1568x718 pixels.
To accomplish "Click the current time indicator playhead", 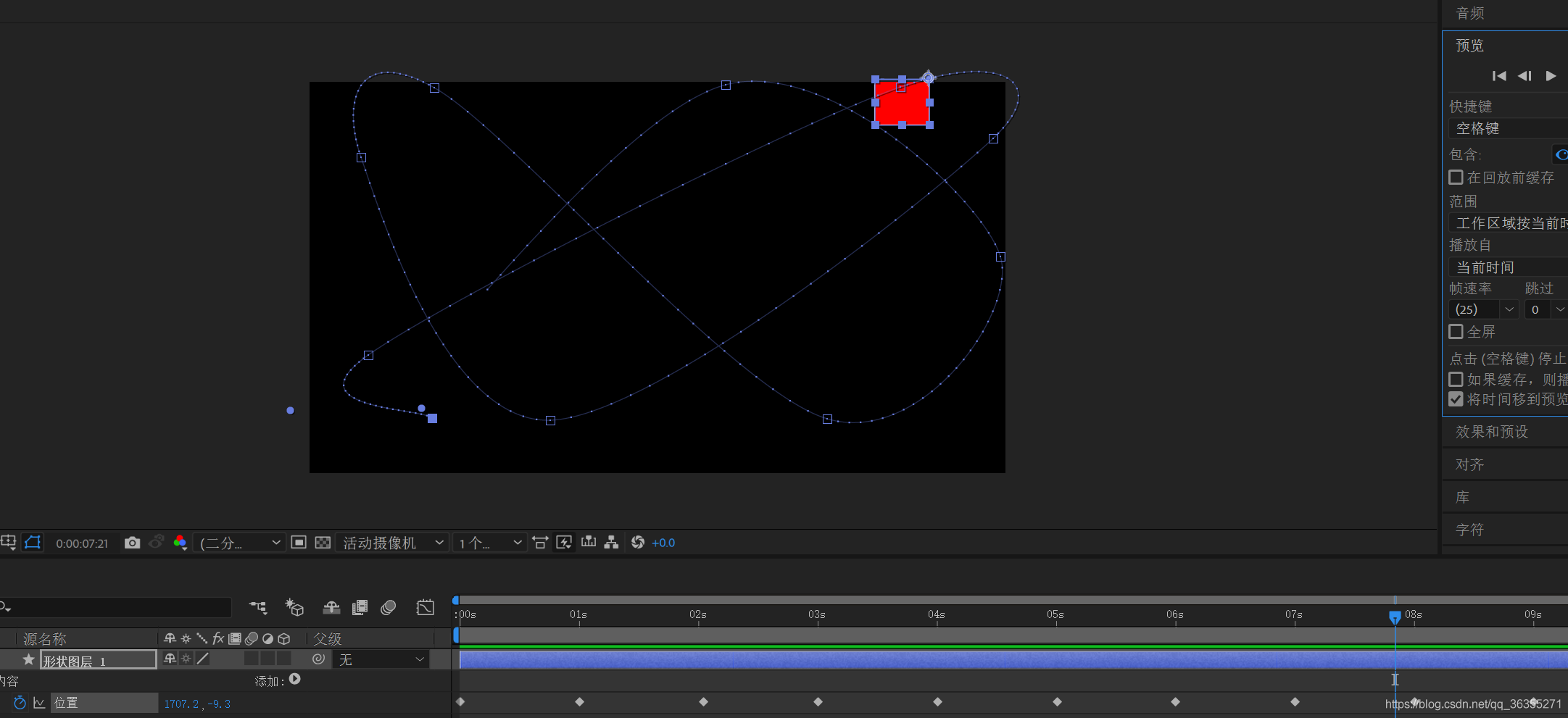I will coord(1395,617).
